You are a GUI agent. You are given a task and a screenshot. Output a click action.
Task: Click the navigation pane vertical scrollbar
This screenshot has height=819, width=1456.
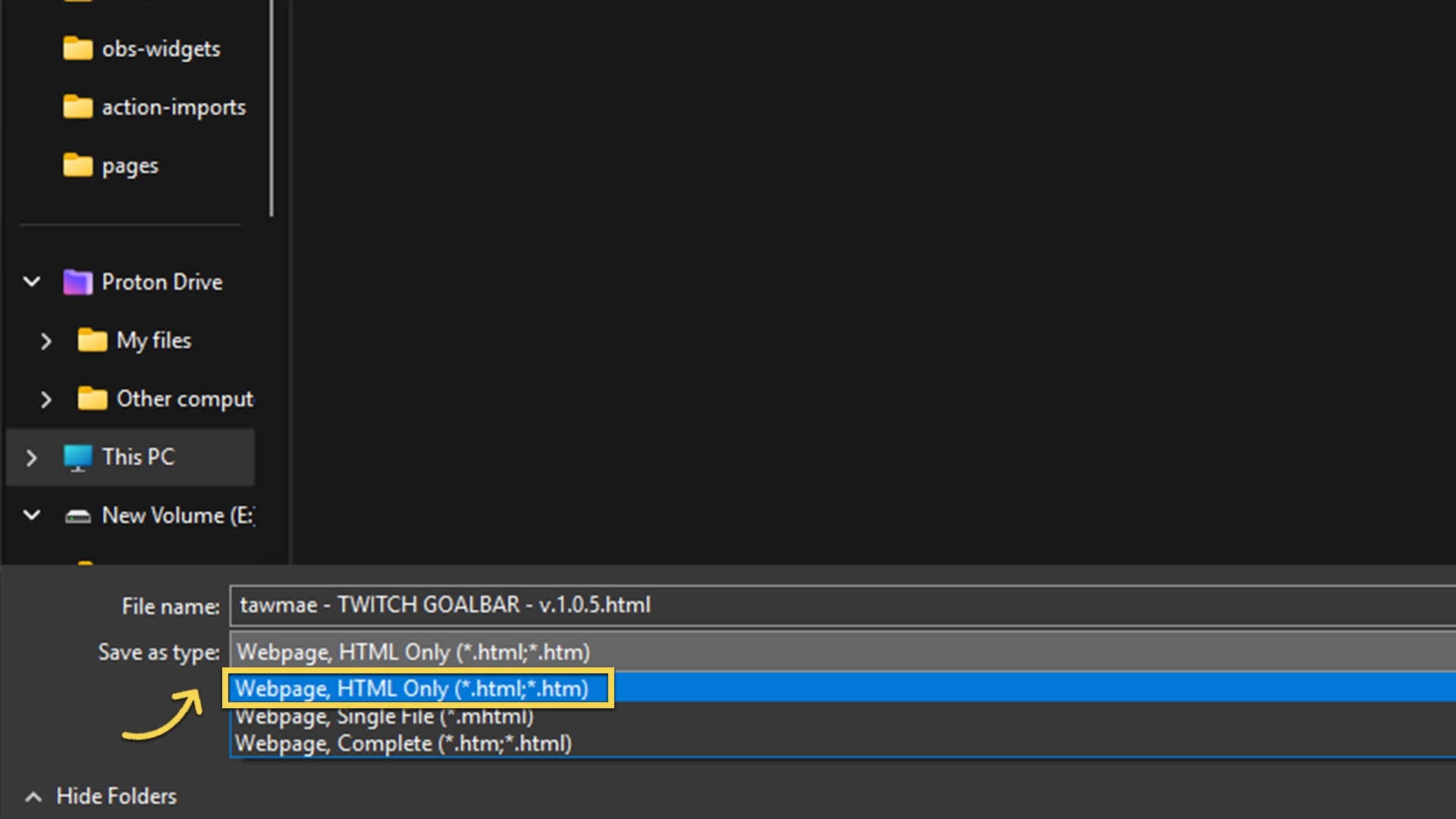click(271, 108)
